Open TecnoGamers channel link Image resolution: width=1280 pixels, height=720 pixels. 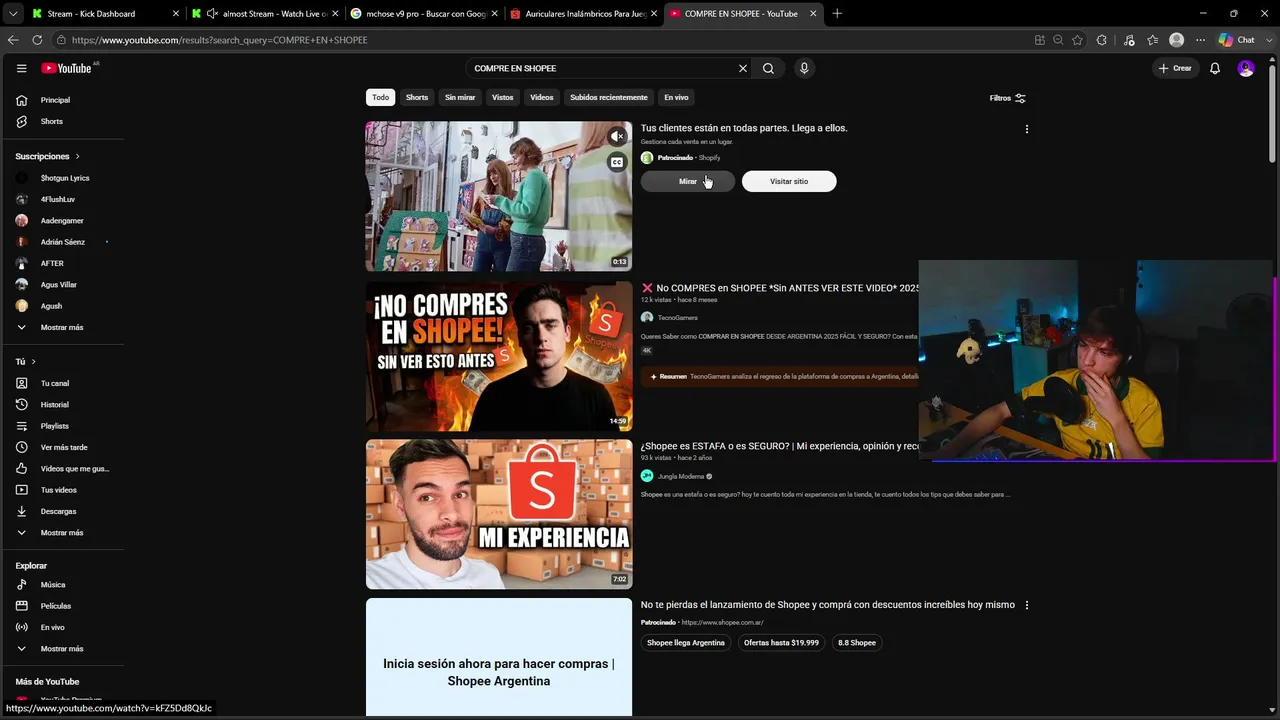tap(677, 318)
